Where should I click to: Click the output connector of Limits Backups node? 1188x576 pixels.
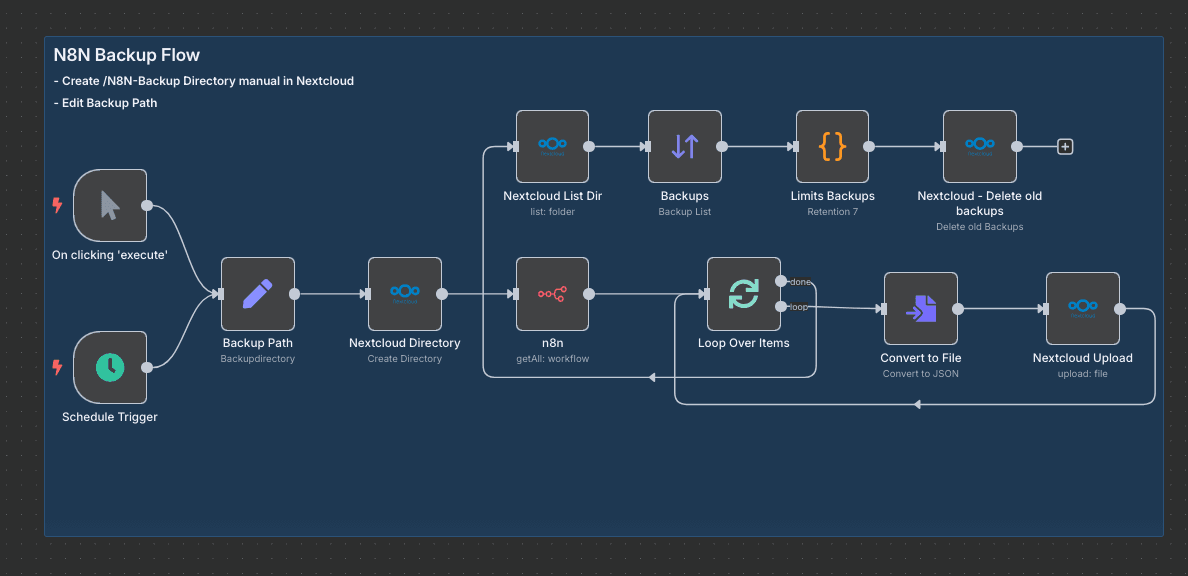pyautogui.click(x=869, y=147)
